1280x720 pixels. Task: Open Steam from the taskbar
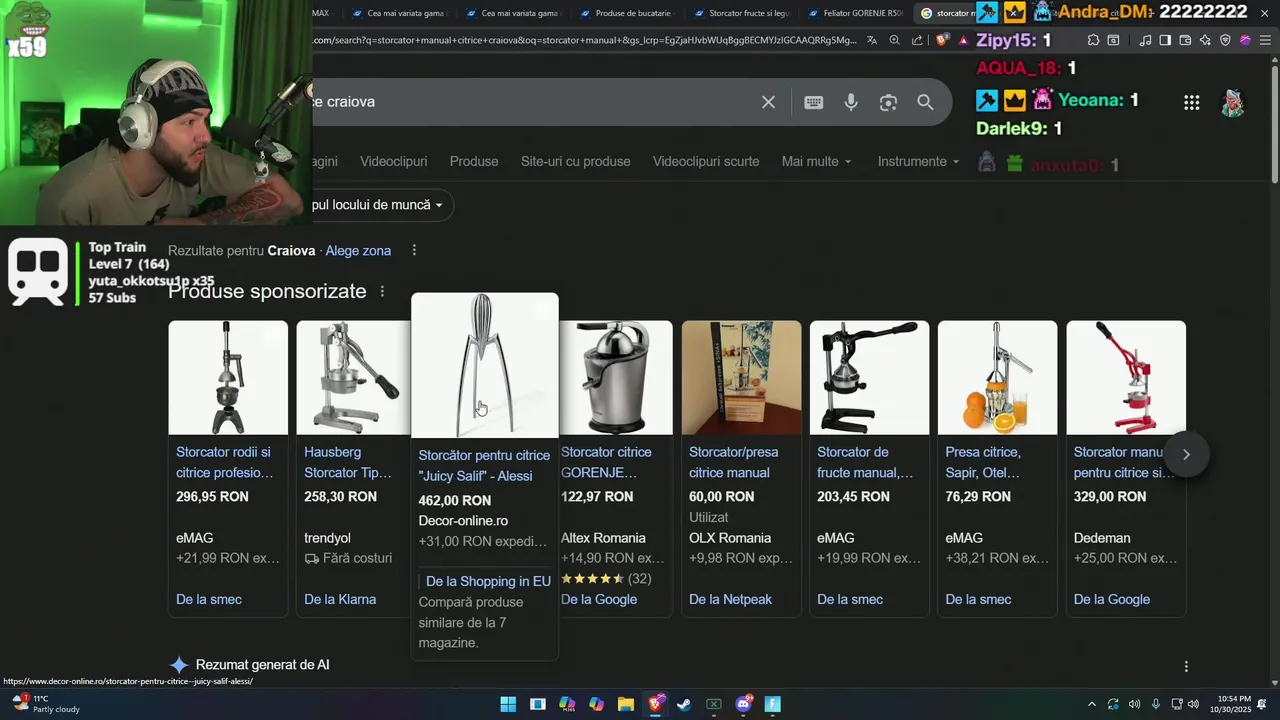point(684,704)
